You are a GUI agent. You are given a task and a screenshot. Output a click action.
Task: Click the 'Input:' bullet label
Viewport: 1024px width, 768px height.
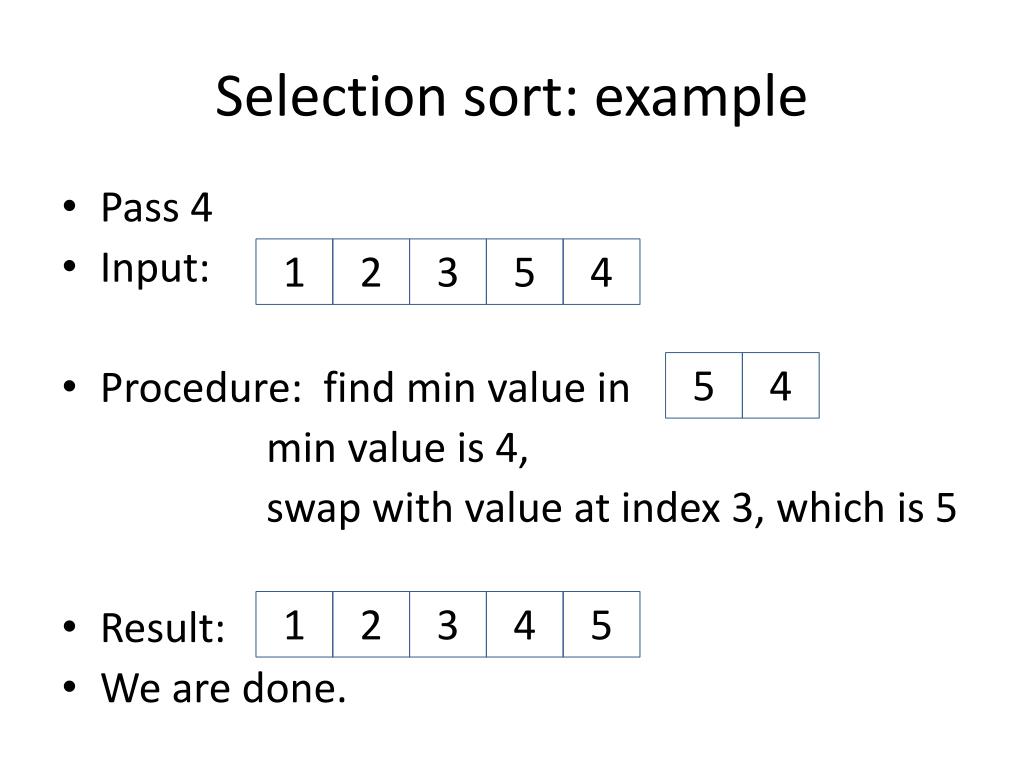pyautogui.click(x=155, y=268)
